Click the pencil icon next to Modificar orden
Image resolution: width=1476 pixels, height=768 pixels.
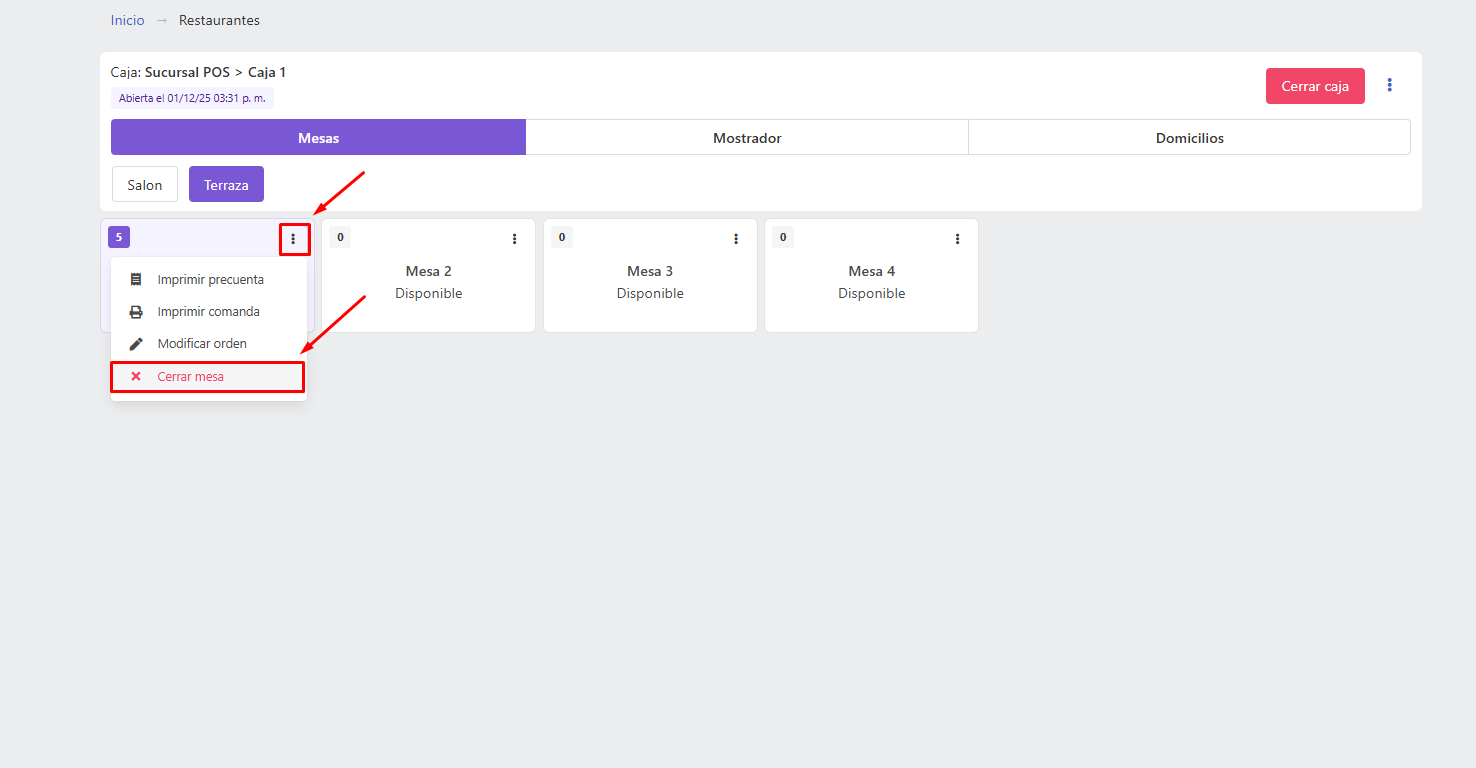(x=136, y=344)
